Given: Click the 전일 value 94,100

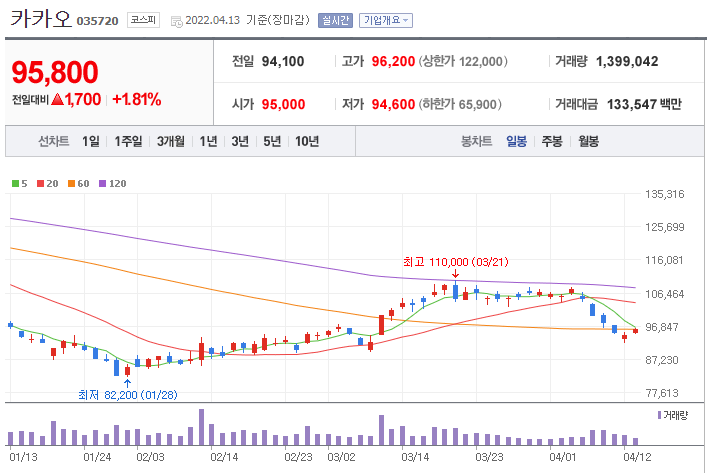Looking at the screenshot, I should coord(283,61).
